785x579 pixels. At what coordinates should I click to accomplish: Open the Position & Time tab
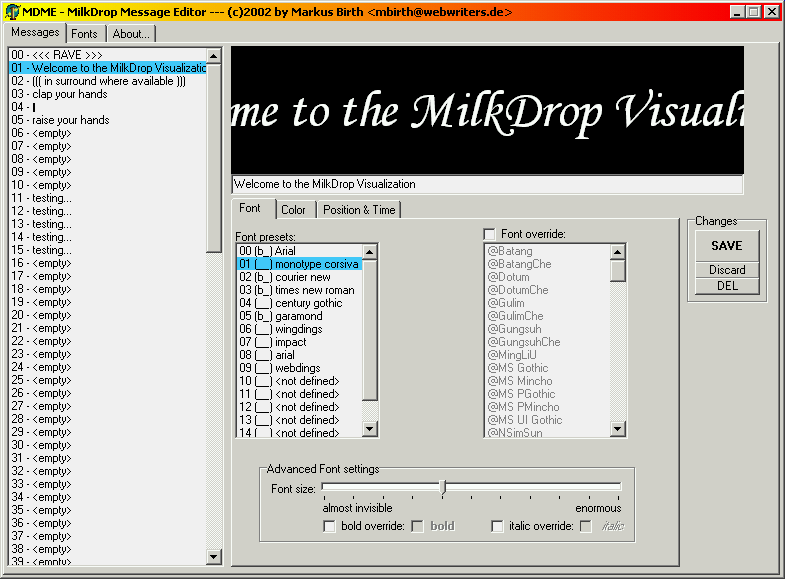point(359,210)
